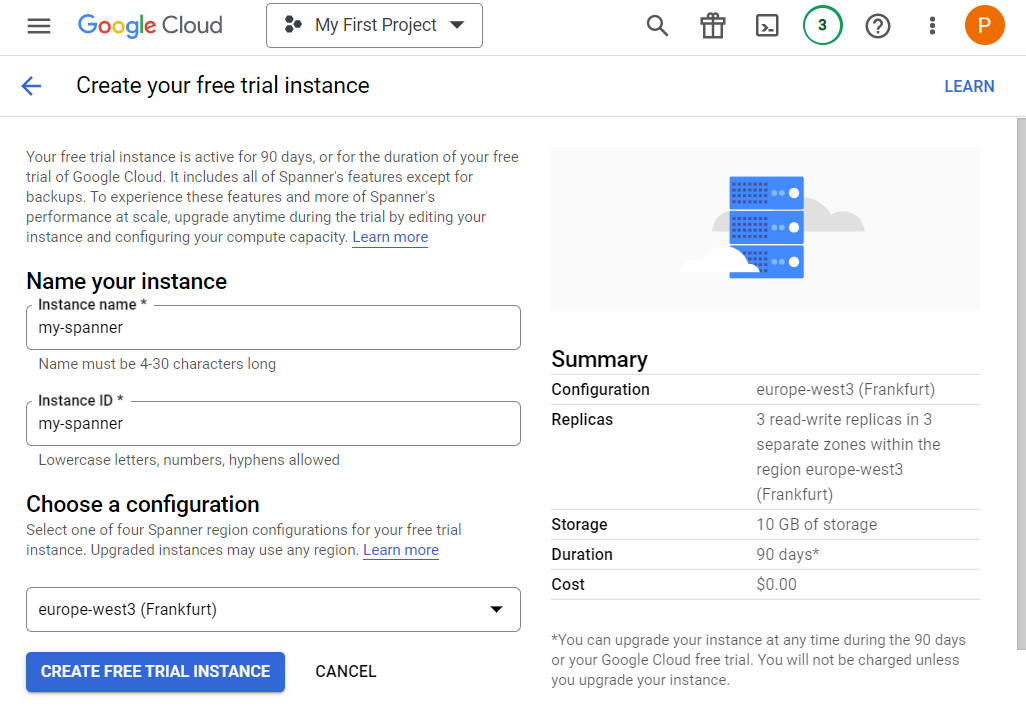
Task: Open the three-dot settings menu
Action: coord(932,26)
